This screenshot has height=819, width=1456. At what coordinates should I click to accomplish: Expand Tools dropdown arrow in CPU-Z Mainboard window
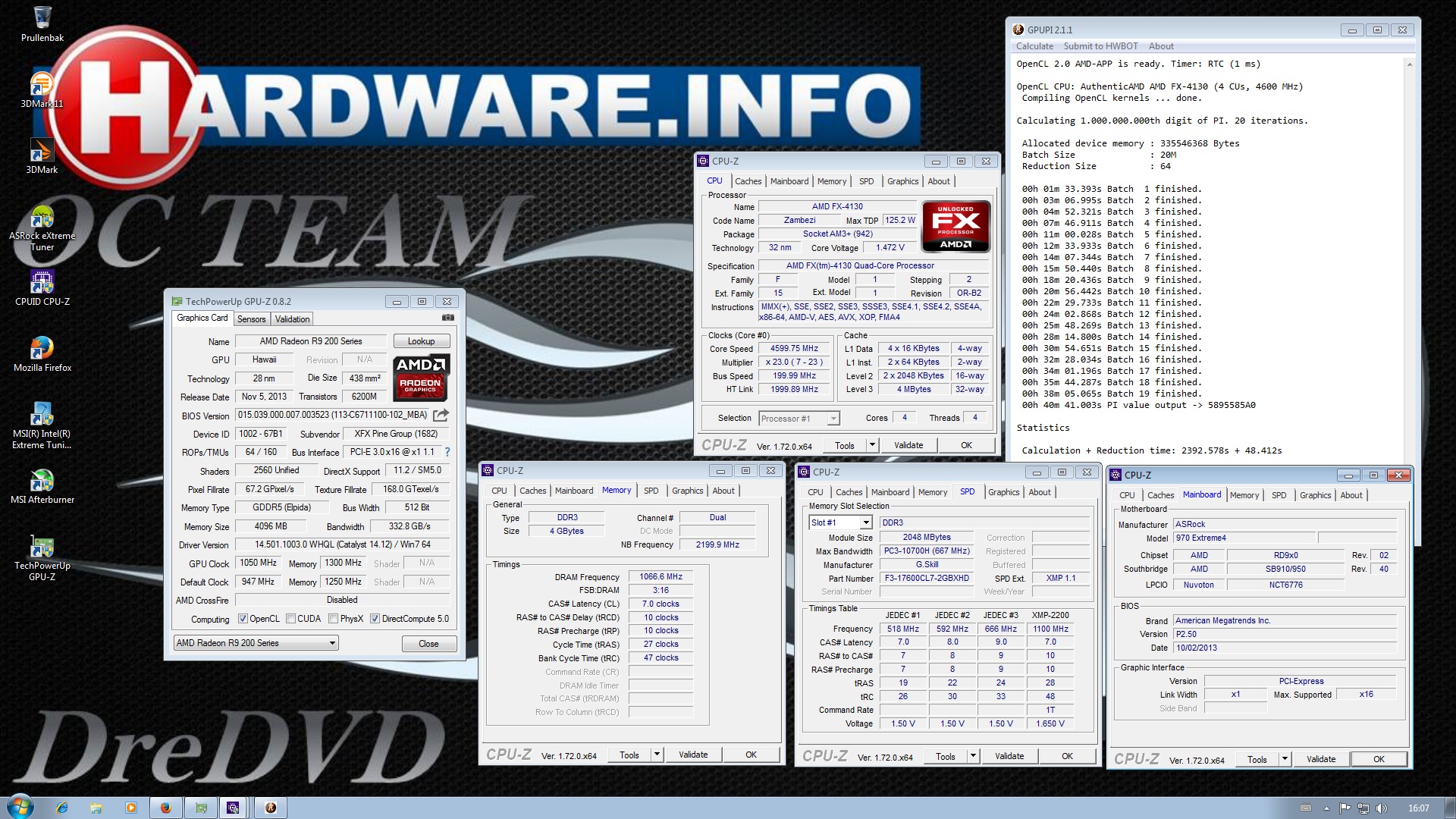tap(1285, 759)
